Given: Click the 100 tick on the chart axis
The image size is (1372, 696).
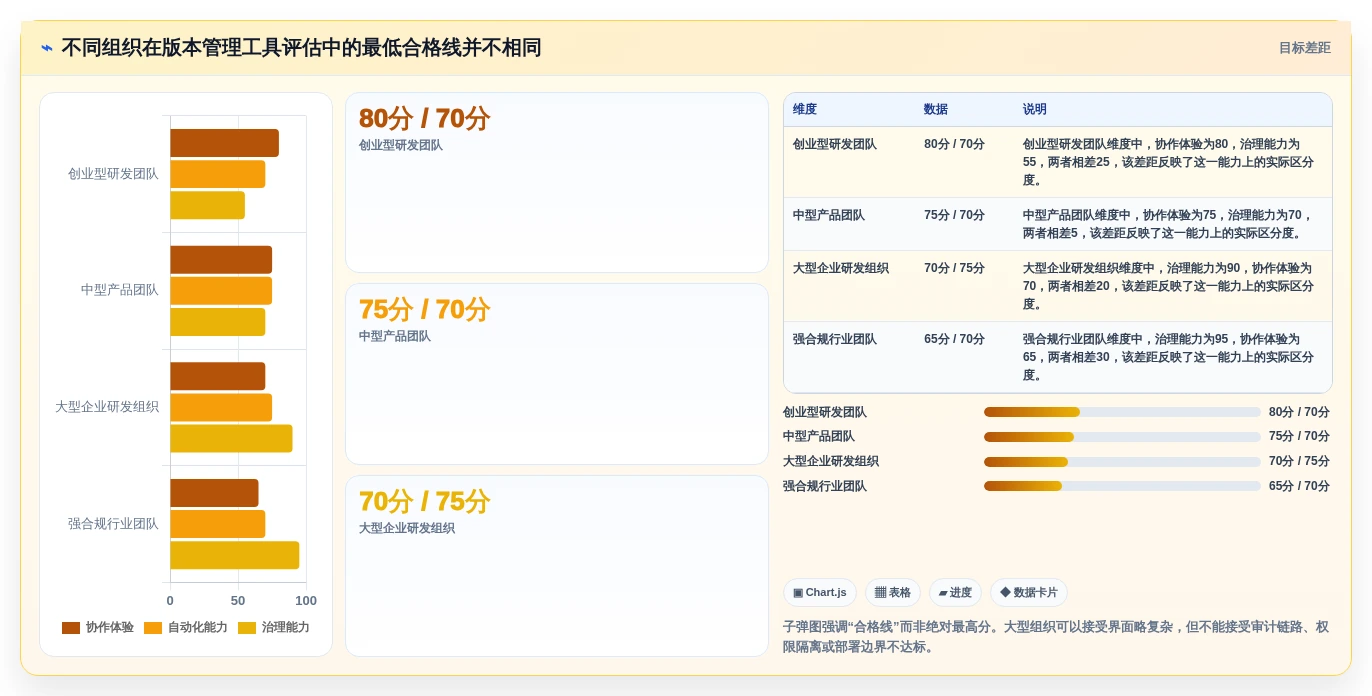Looking at the screenshot, I should [306, 601].
